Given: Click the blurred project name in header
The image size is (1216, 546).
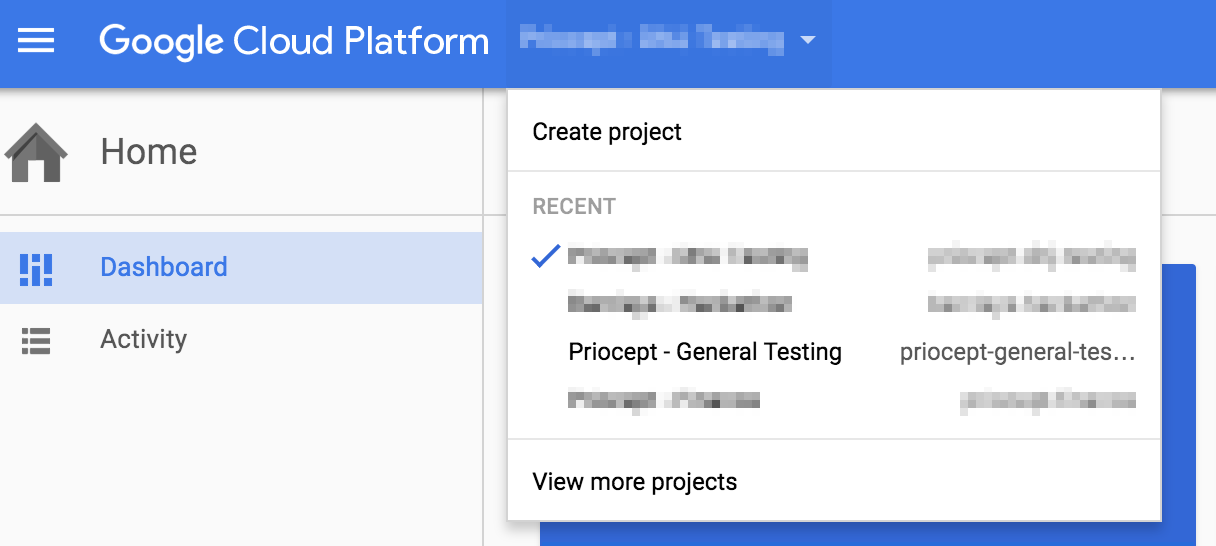Looking at the screenshot, I should click(x=651, y=40).
